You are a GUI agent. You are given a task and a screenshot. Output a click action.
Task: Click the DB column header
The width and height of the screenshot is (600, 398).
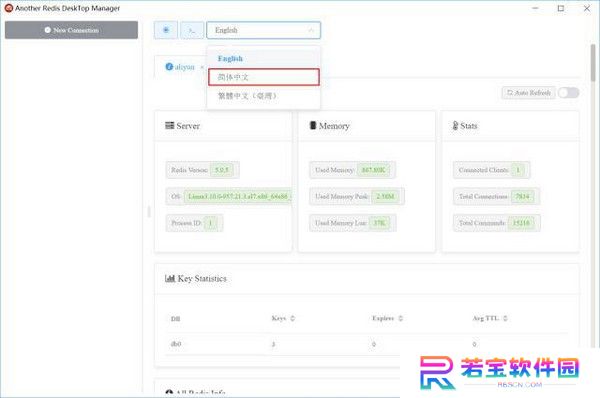[x=176, y=318]
